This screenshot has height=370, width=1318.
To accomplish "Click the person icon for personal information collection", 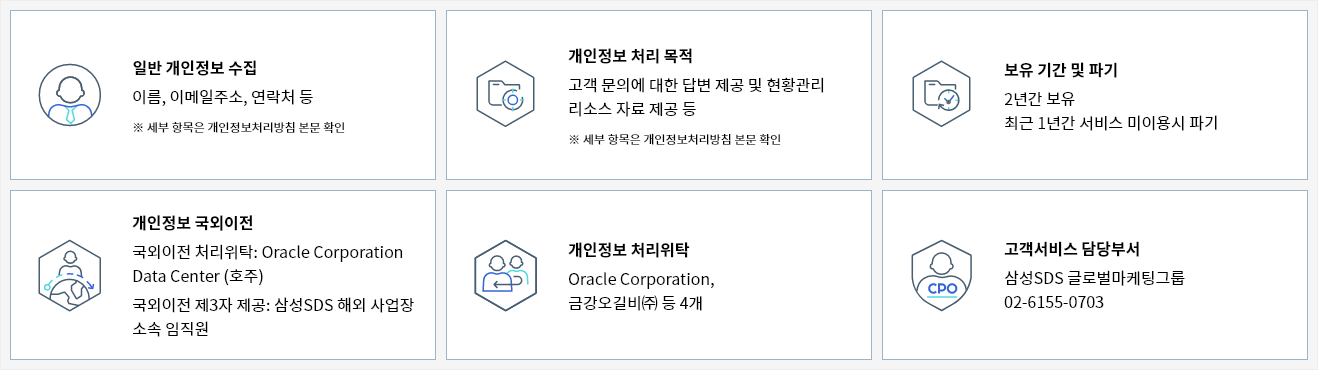I will (70, 95).
